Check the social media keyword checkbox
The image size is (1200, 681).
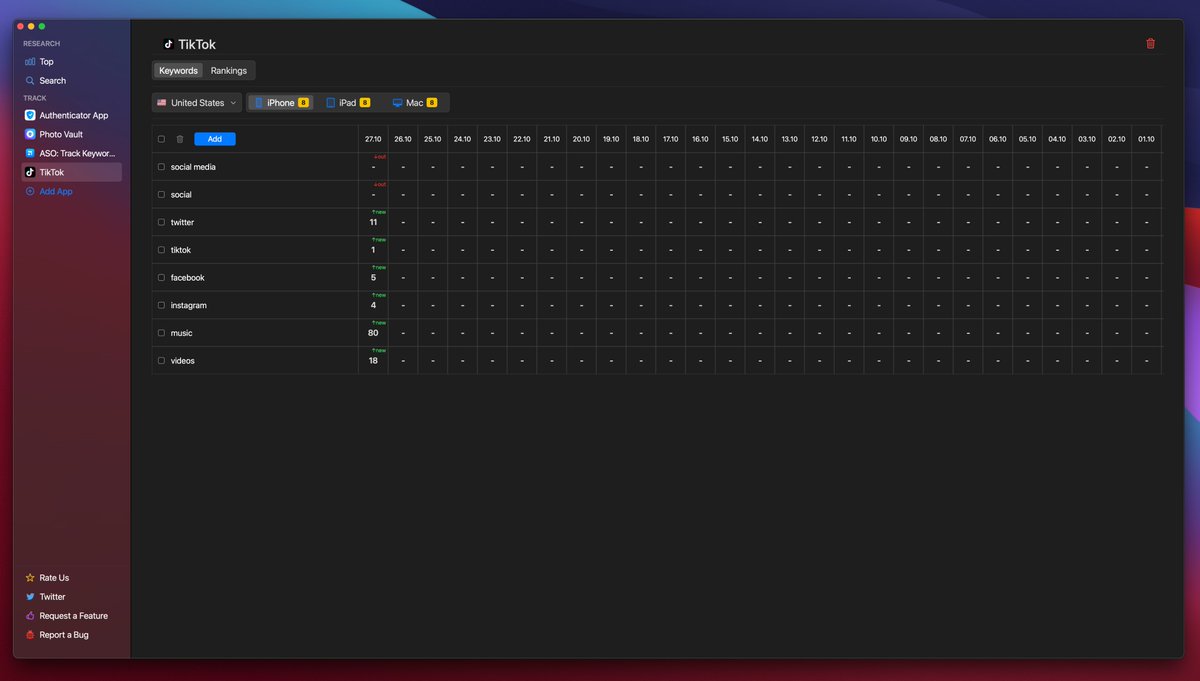click(x=161, y=167)
